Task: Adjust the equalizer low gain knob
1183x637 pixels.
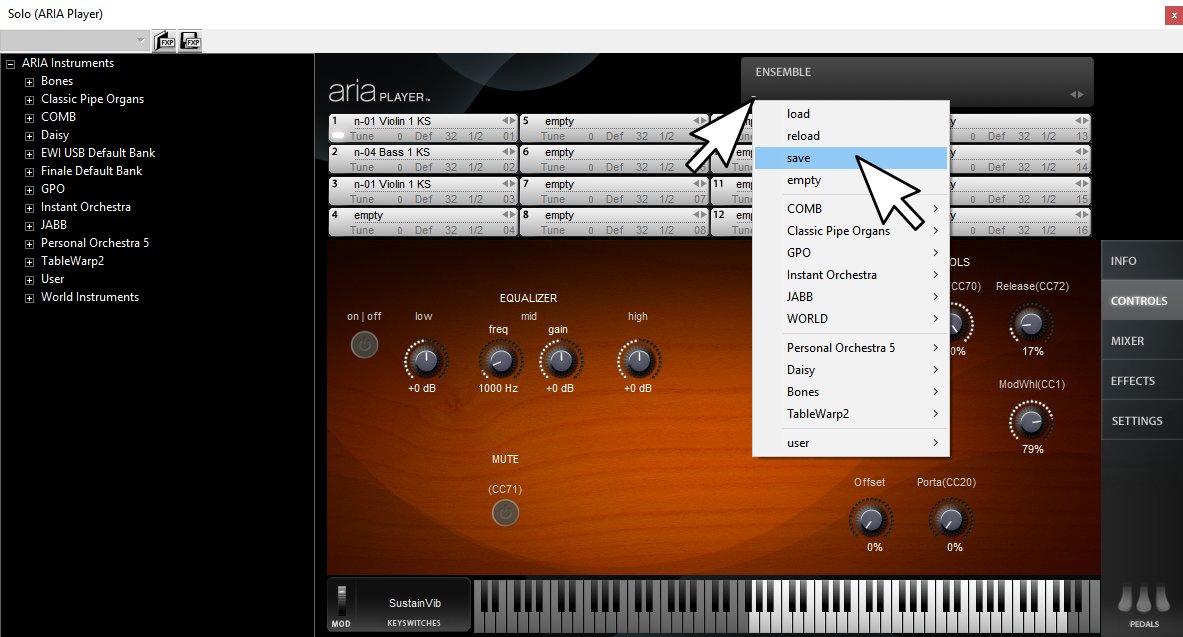Action: tap(424, 360)
